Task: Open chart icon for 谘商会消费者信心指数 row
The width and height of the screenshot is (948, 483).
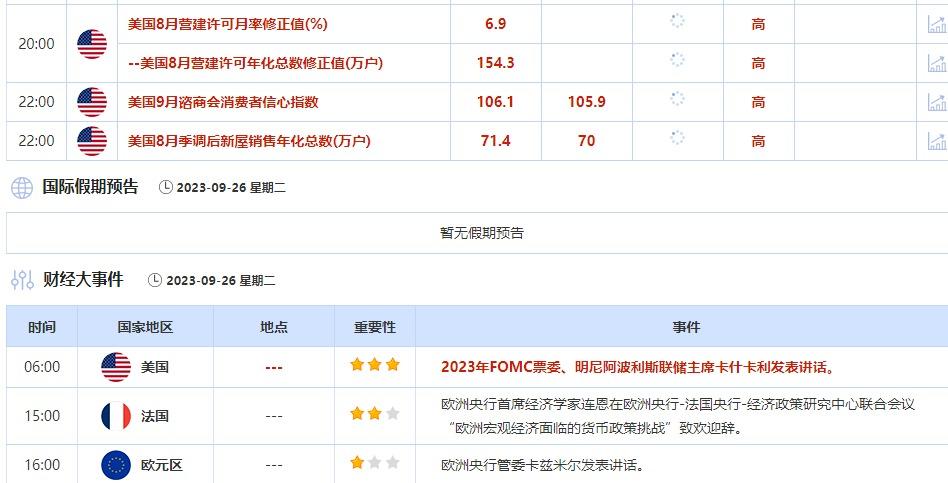Action: tap(938, 102)
